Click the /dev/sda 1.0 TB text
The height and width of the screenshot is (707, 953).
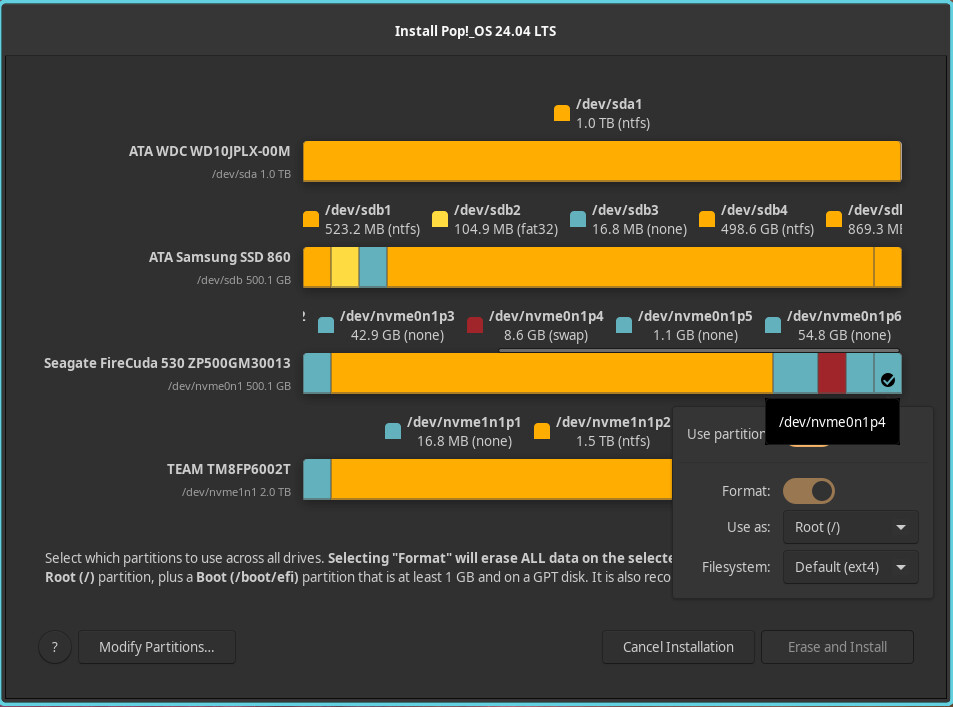coord(251,174)
